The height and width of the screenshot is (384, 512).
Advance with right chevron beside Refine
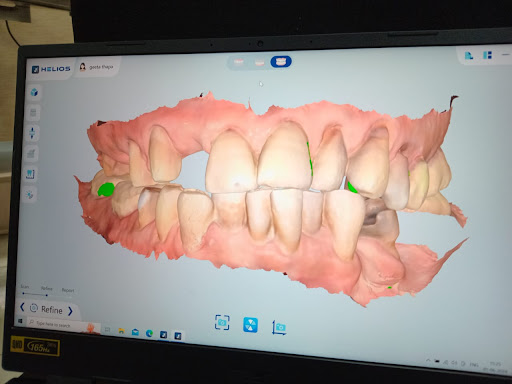70,311
